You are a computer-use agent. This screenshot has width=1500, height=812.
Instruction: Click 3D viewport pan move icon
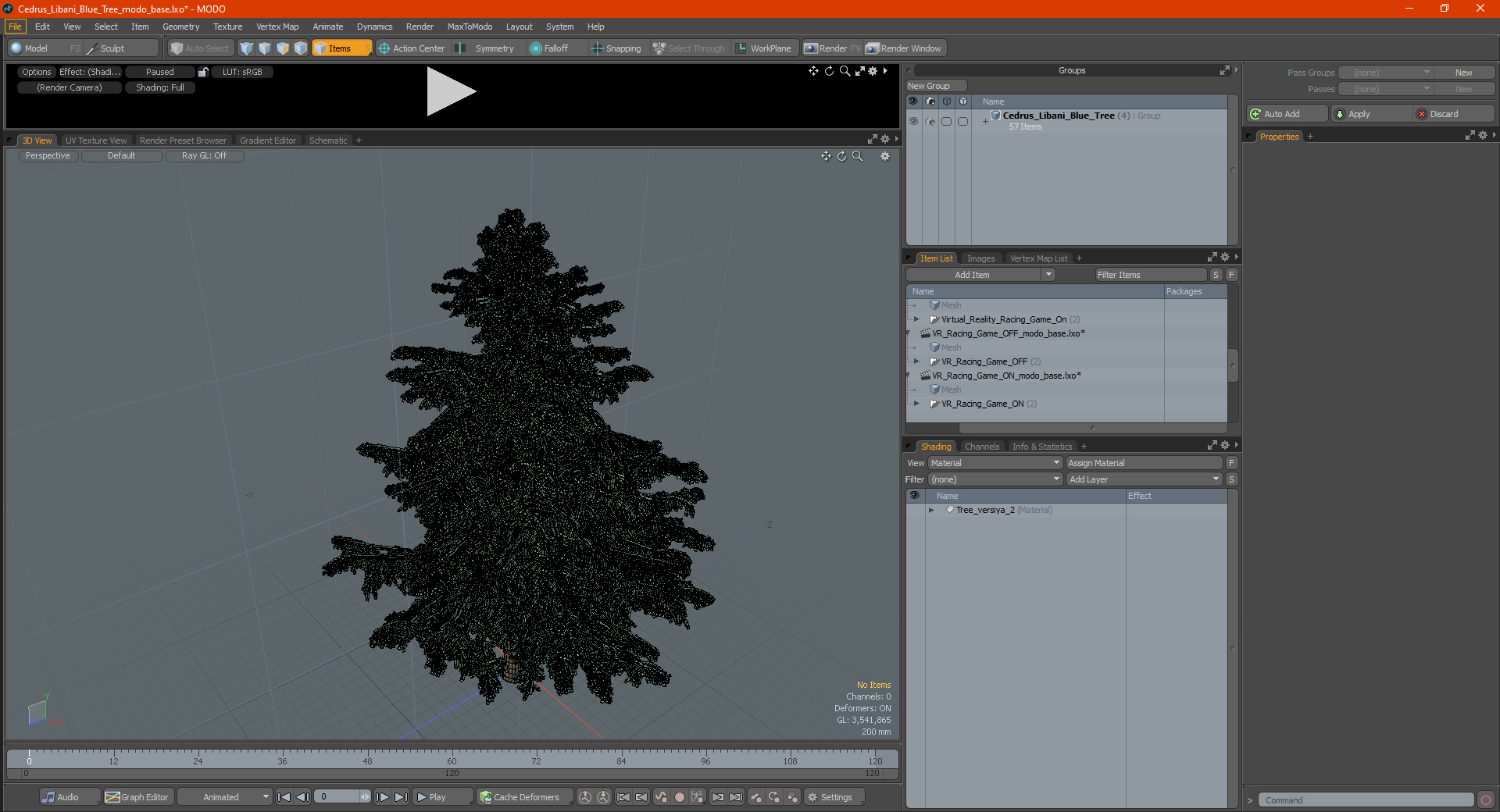tap(826, 156)
